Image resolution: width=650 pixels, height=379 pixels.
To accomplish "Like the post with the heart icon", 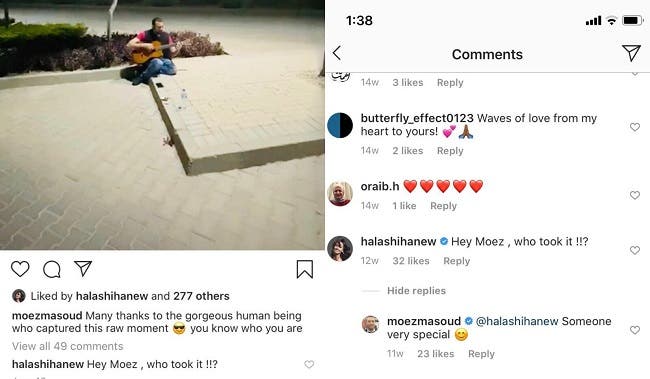I will pyautogui.click(x=20, y=269).
